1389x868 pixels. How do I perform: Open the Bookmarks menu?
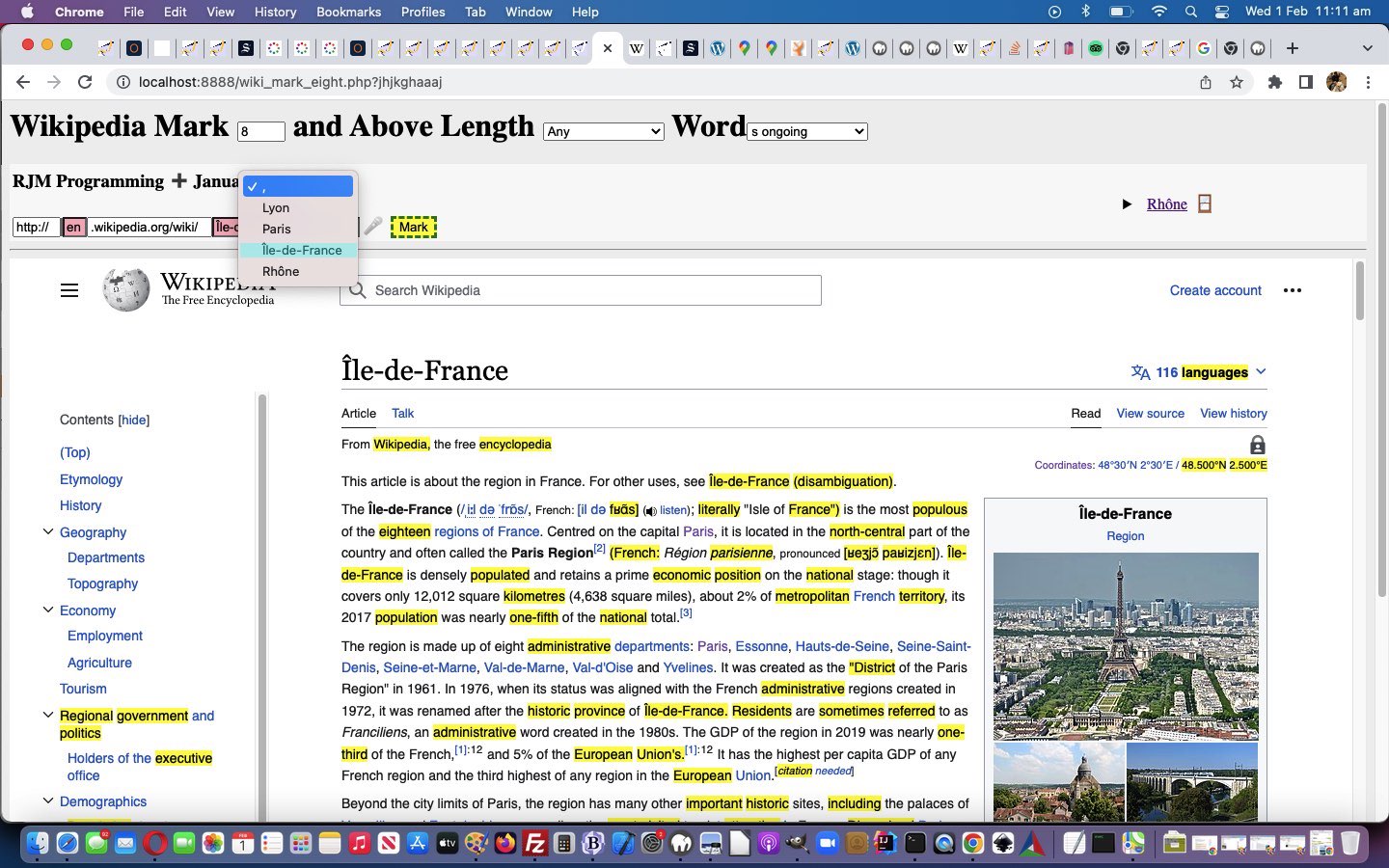click(348, 12)
